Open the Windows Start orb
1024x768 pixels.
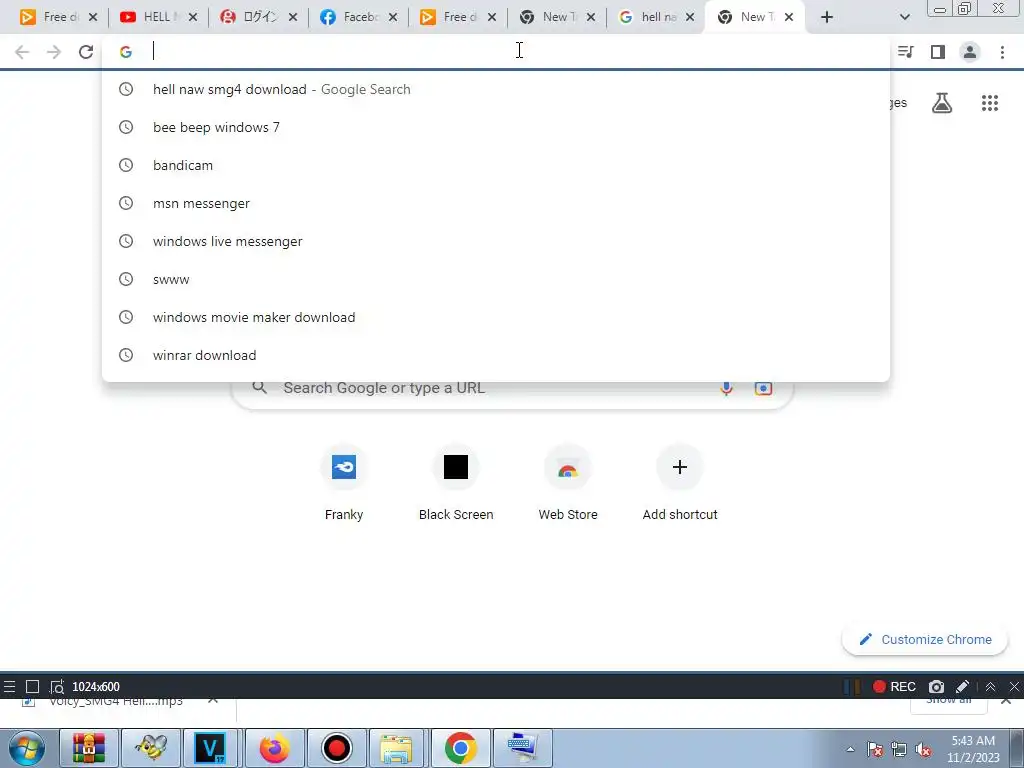26,748
